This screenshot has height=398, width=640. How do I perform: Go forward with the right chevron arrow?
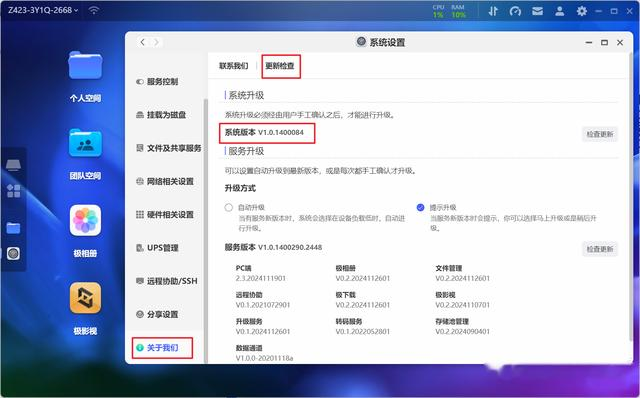pos(156,42)
